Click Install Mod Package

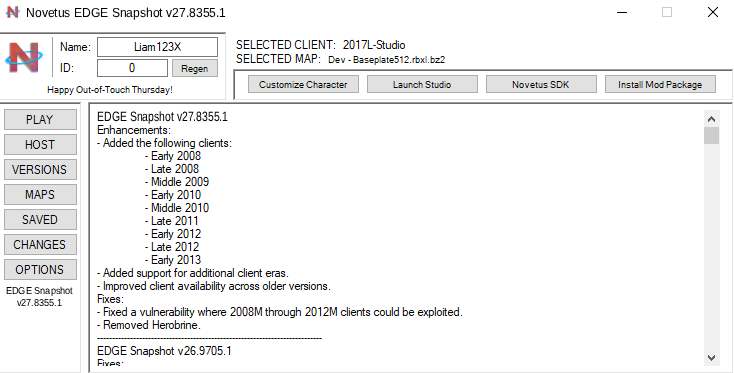pyautogui.click(x=660, y=85)
